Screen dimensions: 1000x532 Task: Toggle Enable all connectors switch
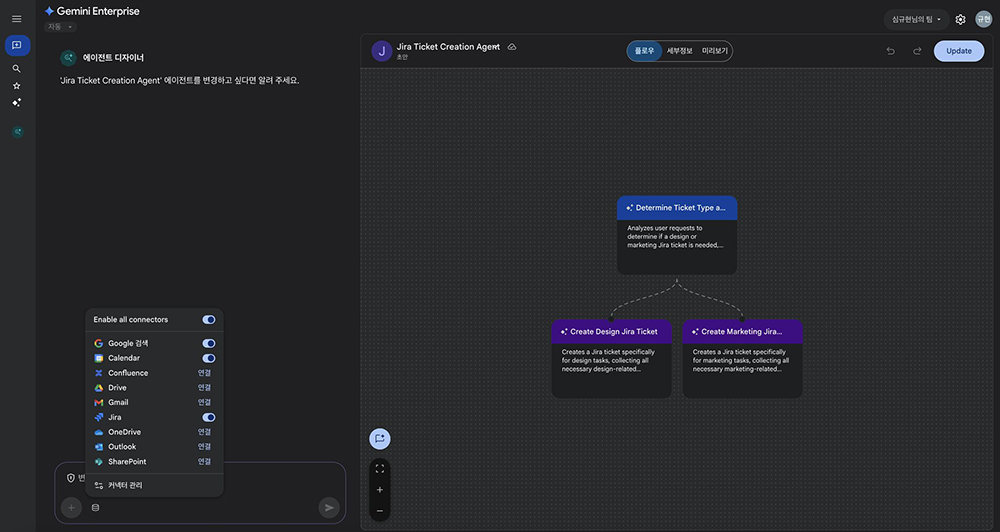pyautogui.click(x=209, y=320)
